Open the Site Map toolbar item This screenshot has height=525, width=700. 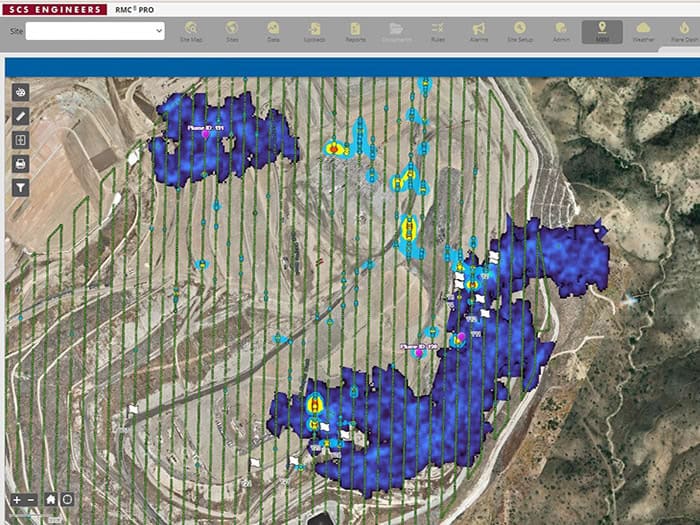click(190, 32)
